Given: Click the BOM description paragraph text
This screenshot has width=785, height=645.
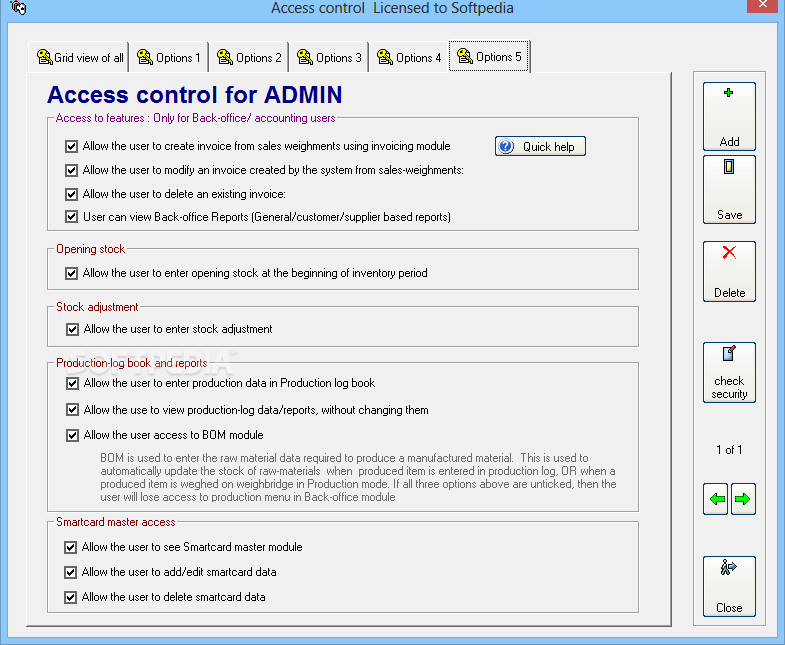Looking at the screenshot, I should [358, 477].
